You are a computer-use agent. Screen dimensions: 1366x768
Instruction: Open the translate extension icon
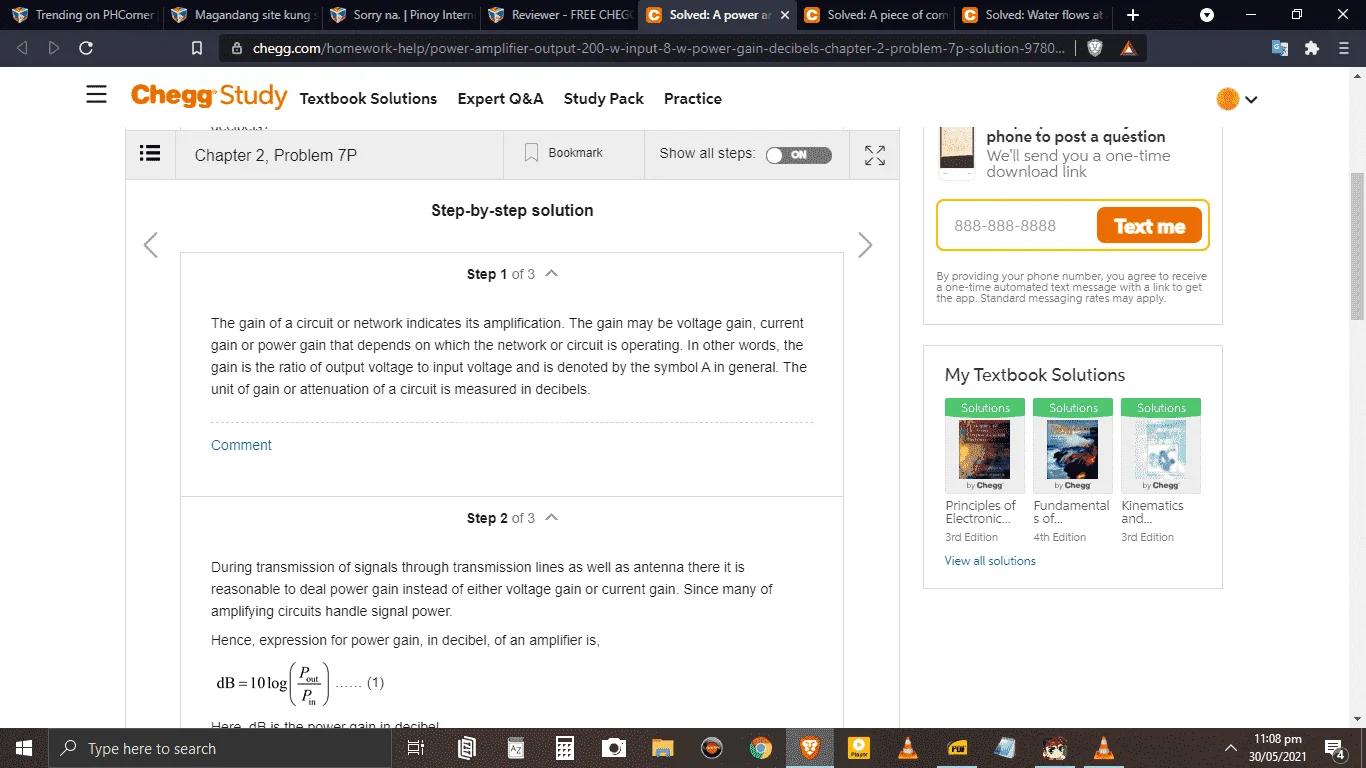(x=1280, y=48)
